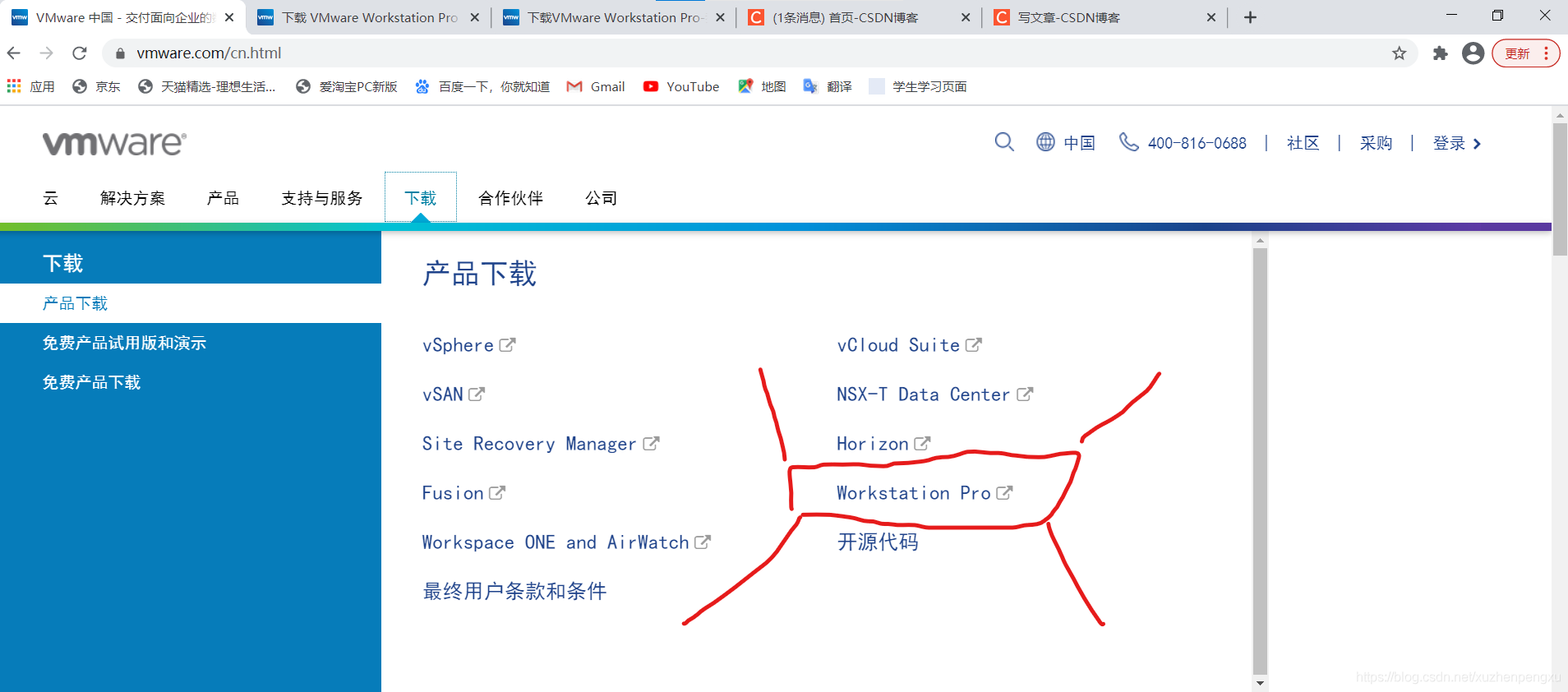Bookmark this page with the star icon
Image resolution: width=1568 pixels, height=692 pixels.
[x=1399, y=53]
